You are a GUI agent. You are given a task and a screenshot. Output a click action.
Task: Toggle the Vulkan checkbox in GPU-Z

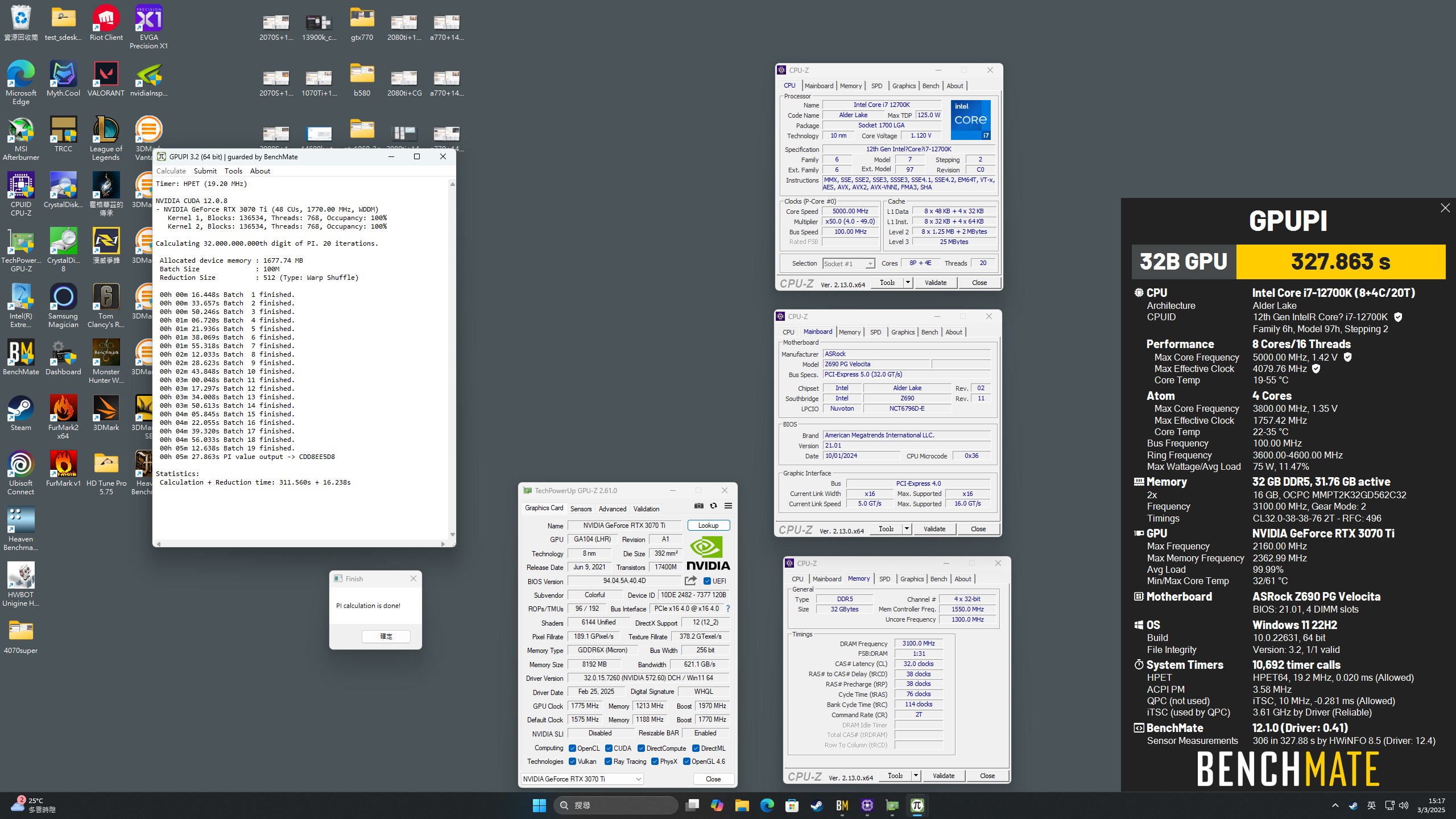(x=572, y=761)
